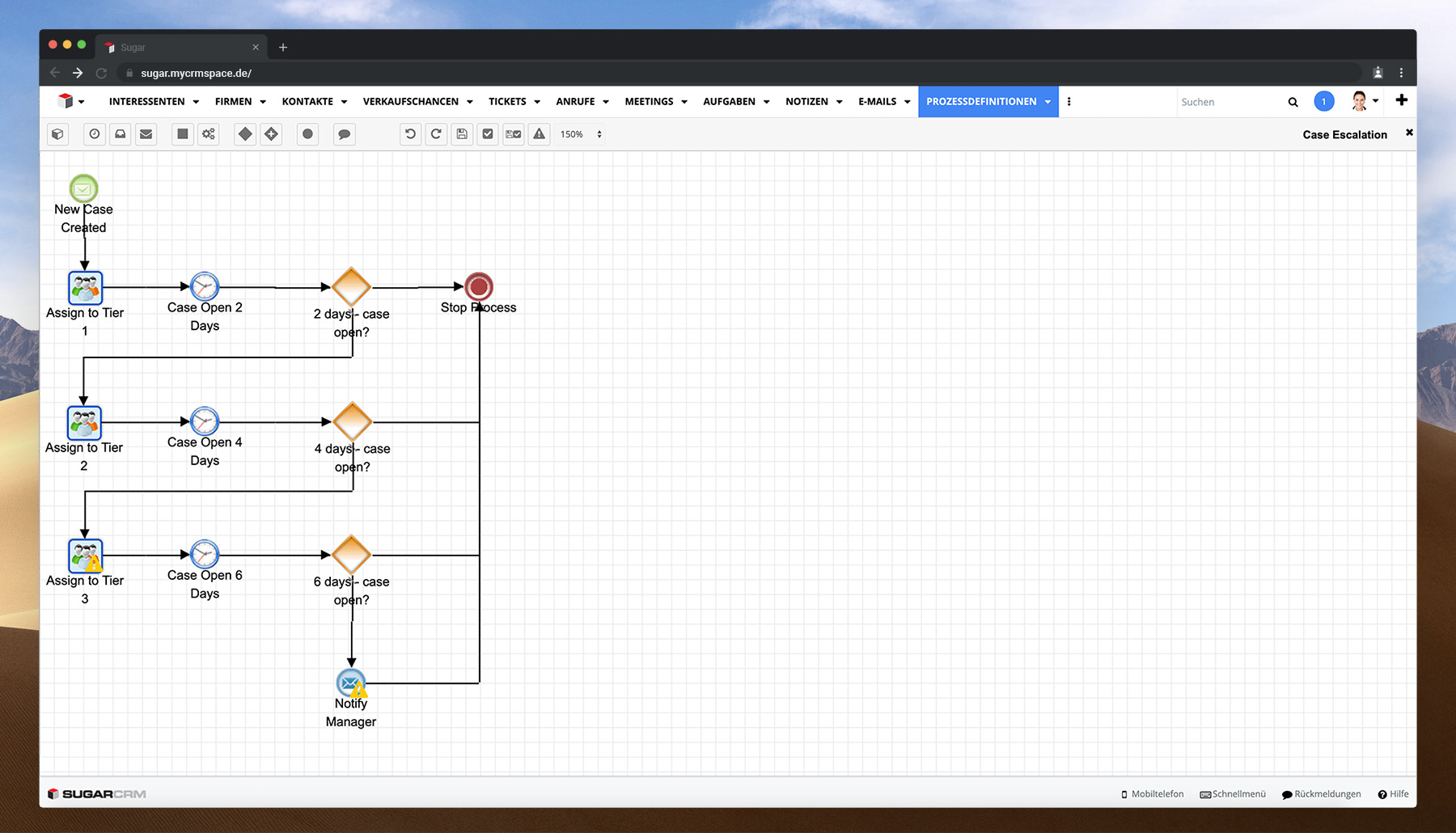Pick the gears action tool
Image resolution: width=1456 pixels, height=833 pixels.
(209, 134)
